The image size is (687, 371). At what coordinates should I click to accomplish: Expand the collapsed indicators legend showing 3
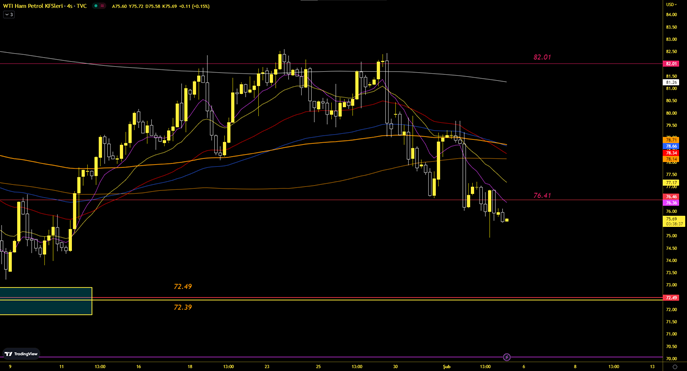[x=9, y=14]
